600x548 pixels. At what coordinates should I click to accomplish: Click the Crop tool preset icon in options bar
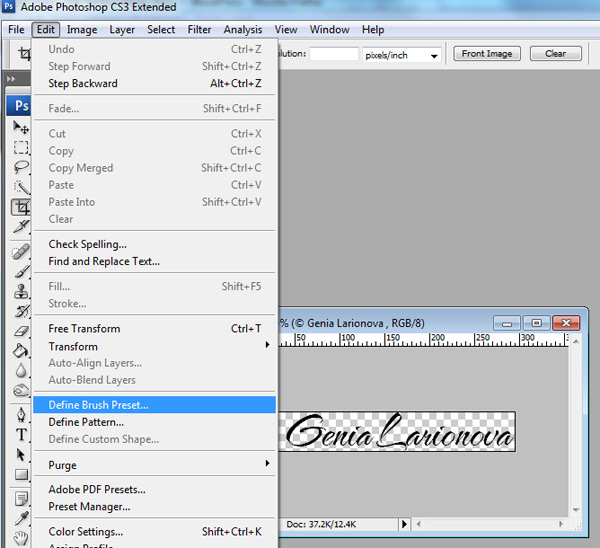click(24, 54)
